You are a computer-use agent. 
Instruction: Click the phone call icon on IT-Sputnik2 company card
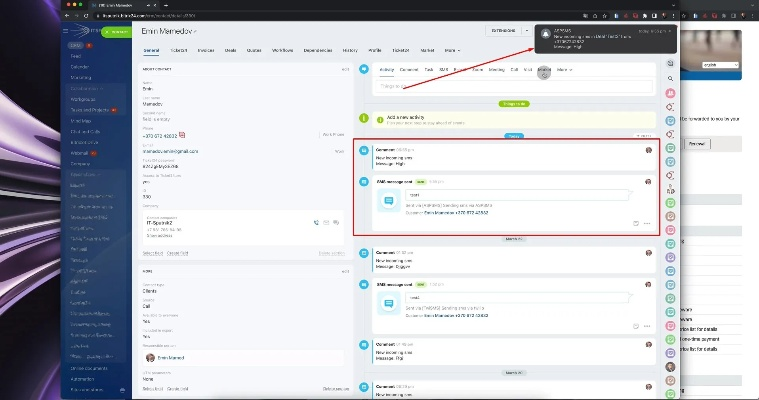tap(316, 222)
